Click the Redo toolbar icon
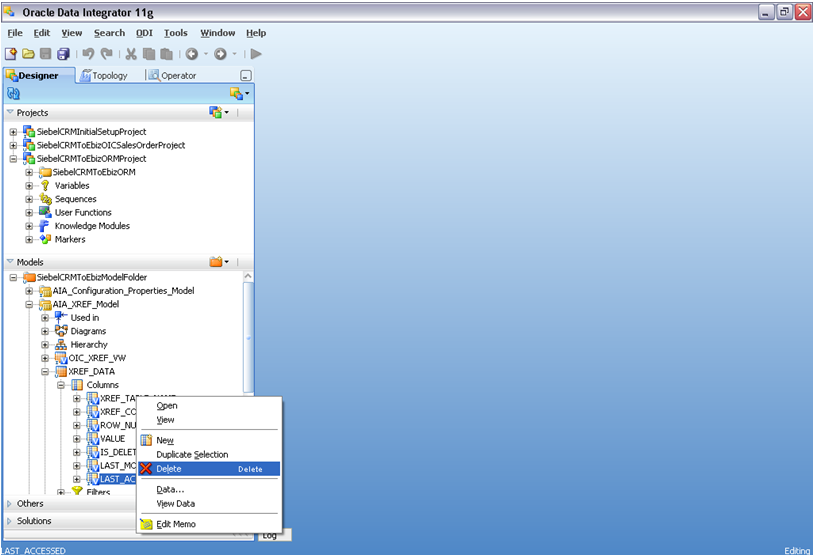Viewport: 815px width, 555px height. (x=107, y=54)
